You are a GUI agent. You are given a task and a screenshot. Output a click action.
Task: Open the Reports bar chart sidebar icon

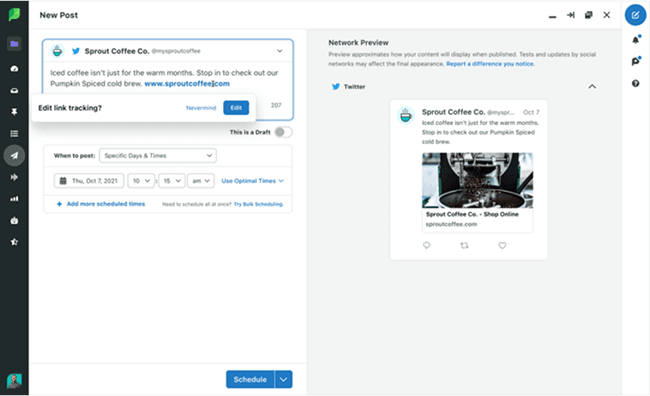point(15,199)
